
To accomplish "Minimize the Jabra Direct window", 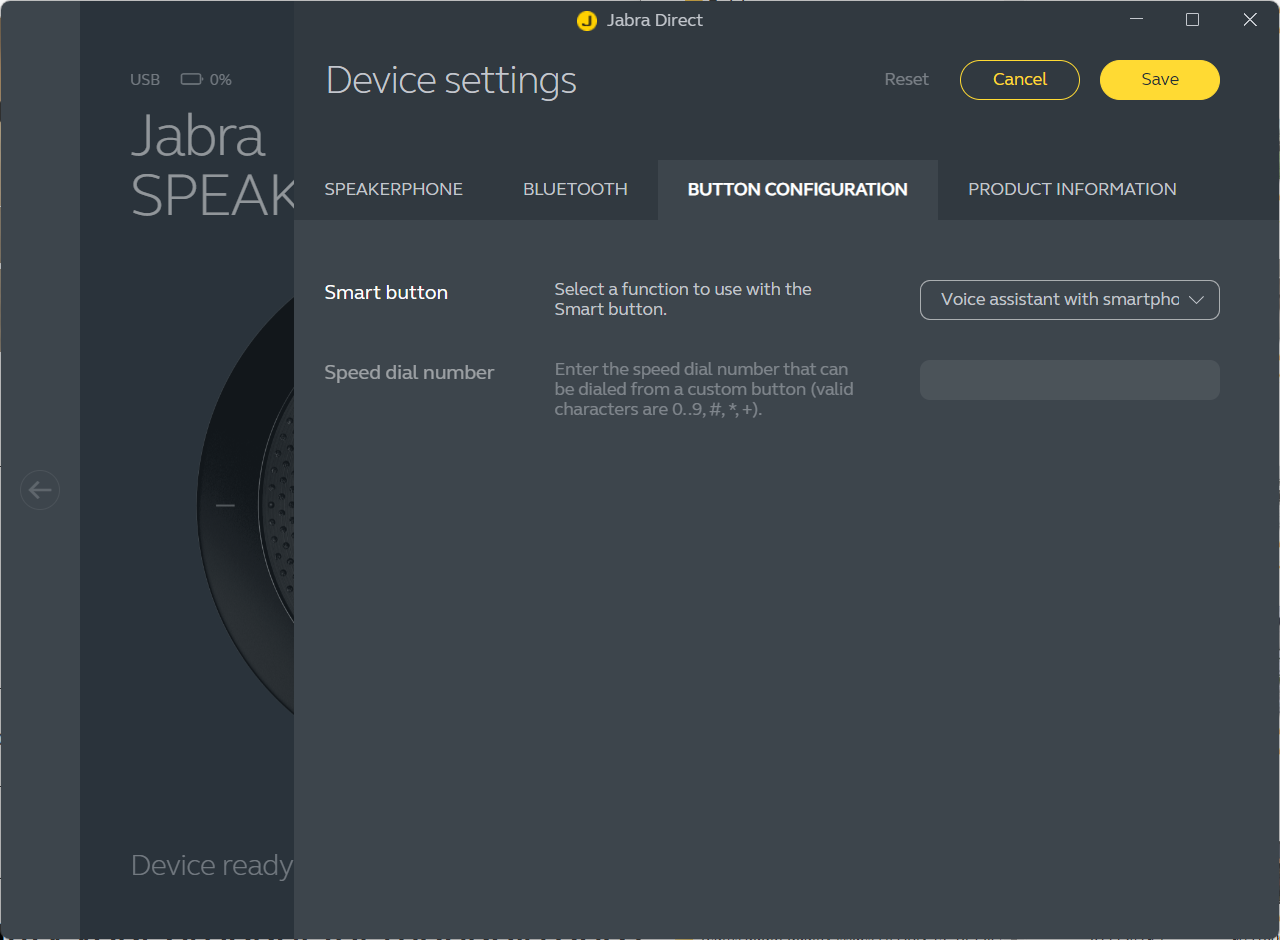I will pyautogui.click(x=1136, y=20).
